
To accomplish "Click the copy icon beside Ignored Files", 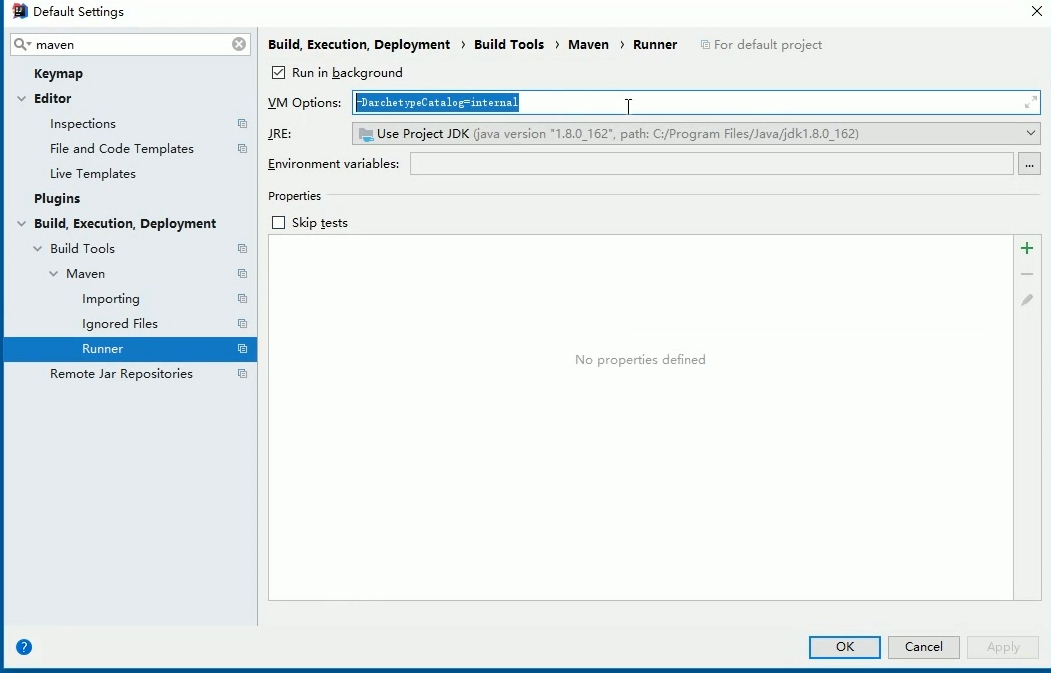I will [x=243, y=324].
